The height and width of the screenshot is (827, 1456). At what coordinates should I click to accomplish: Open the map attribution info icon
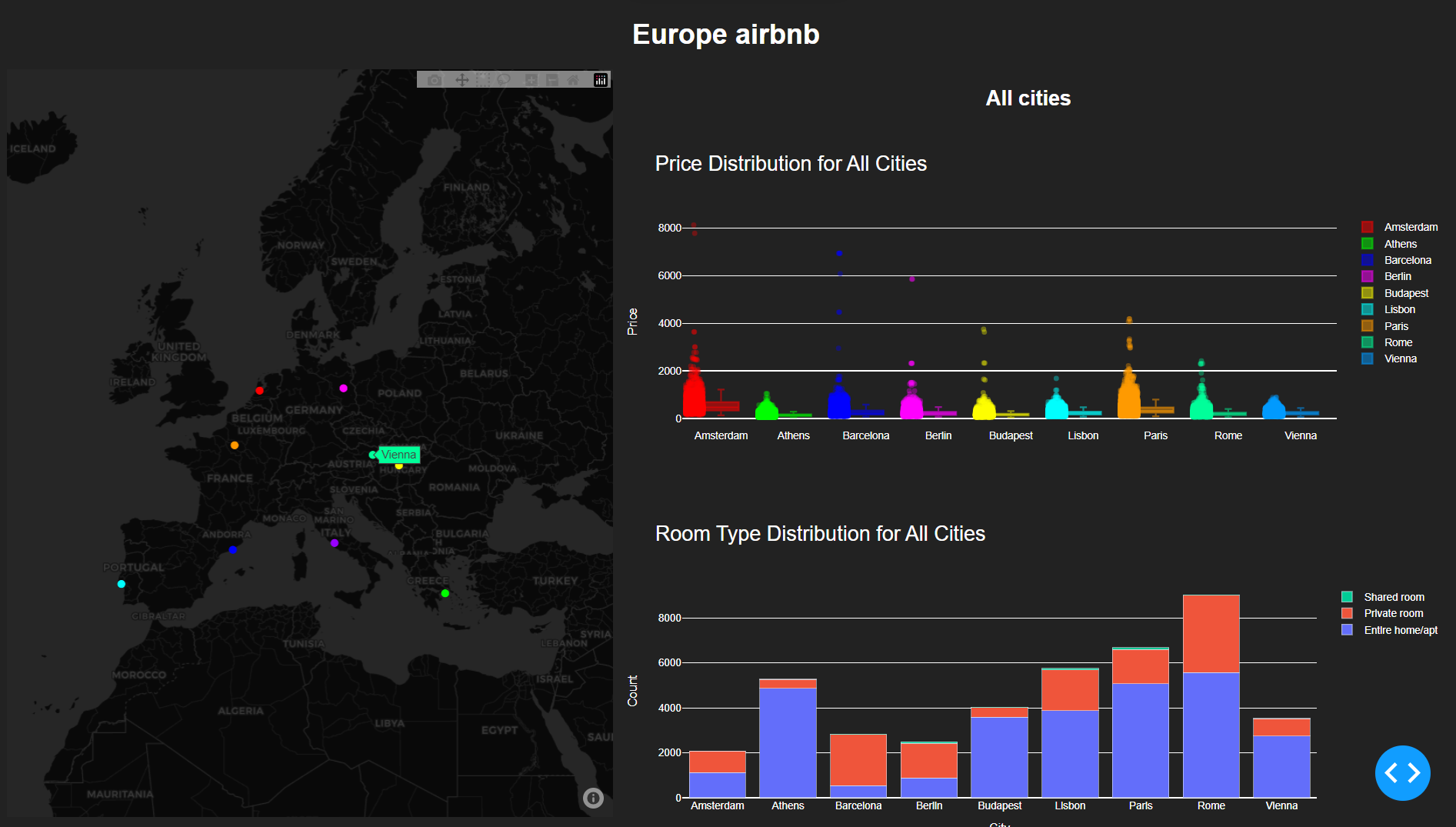(593, 798)
